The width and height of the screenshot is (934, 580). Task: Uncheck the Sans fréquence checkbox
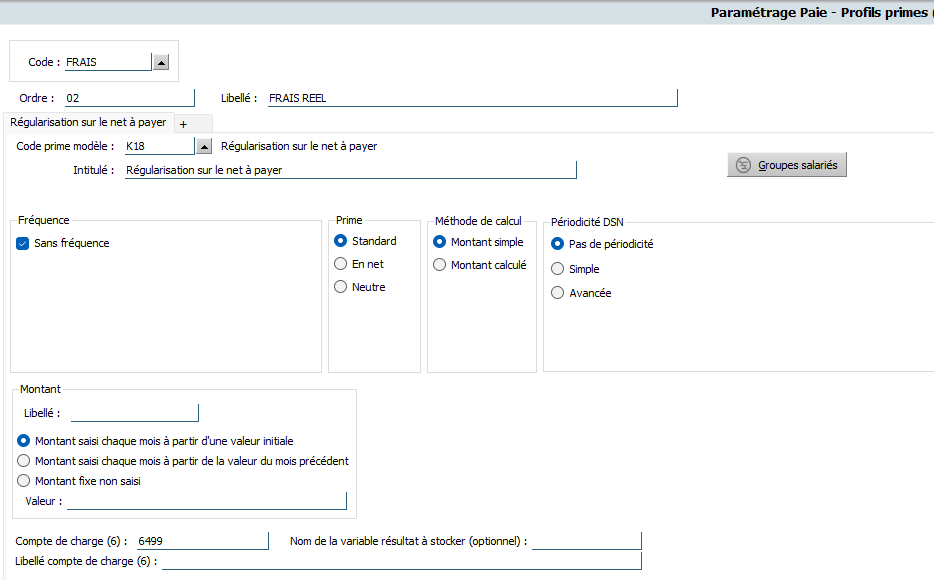[x=23, y=243]
